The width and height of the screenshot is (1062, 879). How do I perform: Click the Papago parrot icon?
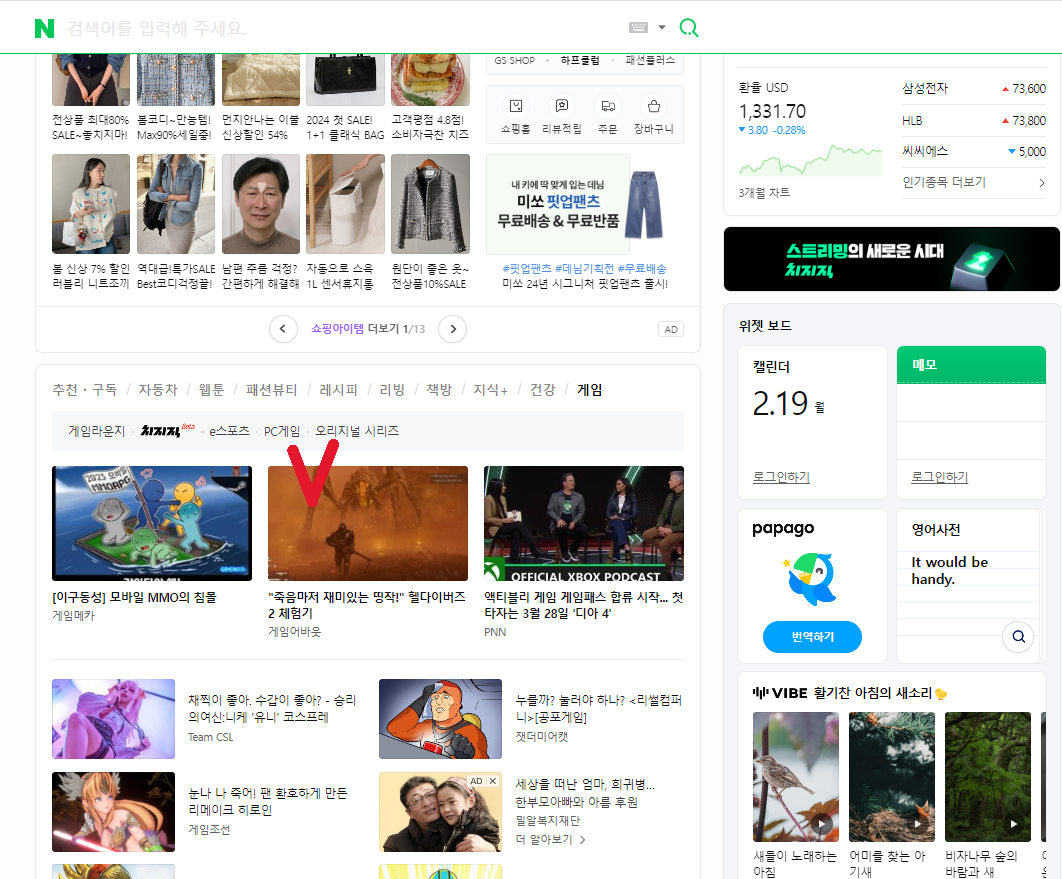(x=812, y=579)
